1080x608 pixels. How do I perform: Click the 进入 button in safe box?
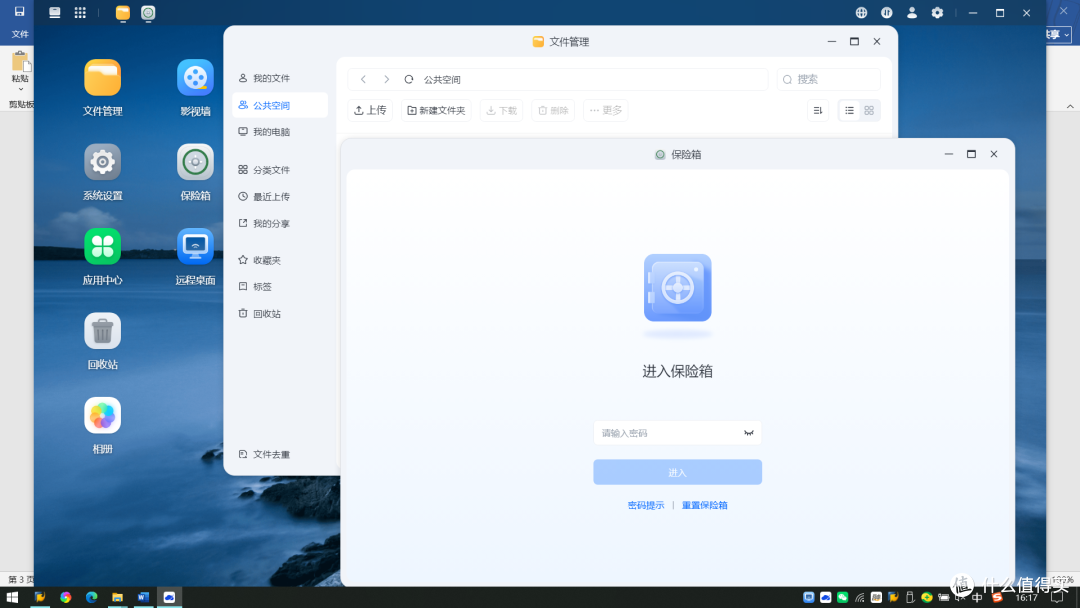pyautogui.click(x=678, y=472)
